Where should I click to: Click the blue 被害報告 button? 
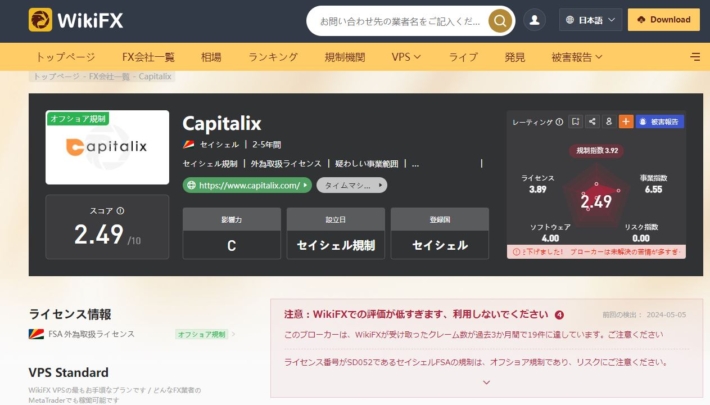coord(660,121)
